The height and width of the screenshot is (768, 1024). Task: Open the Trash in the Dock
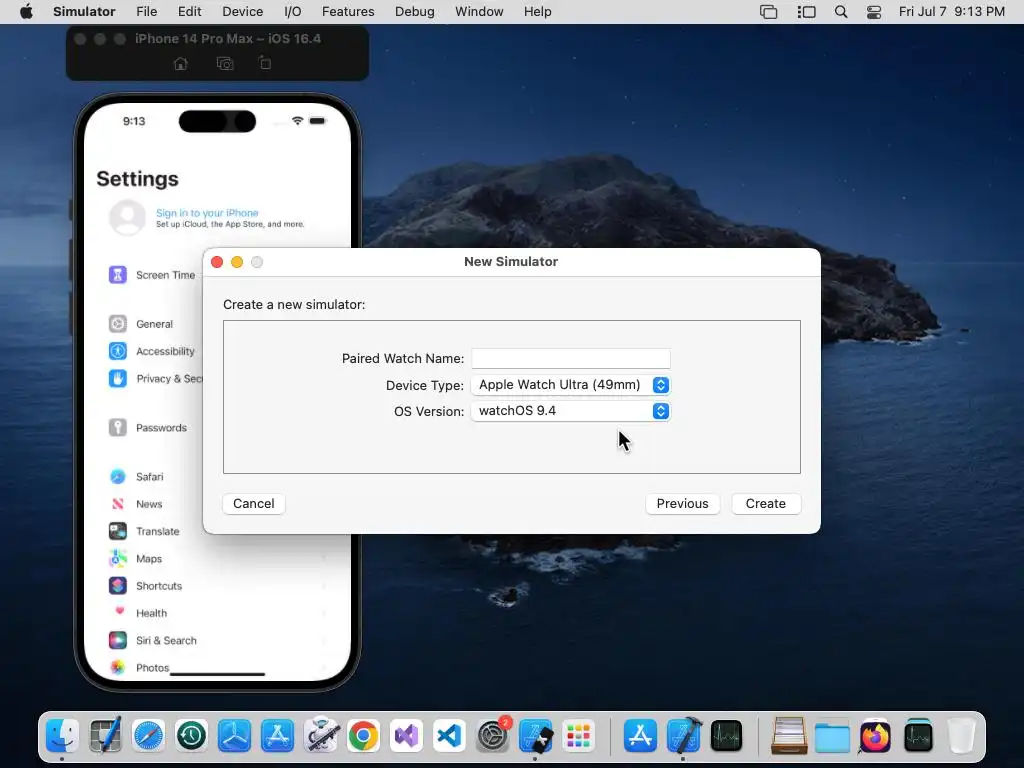[x=961, y=736]
